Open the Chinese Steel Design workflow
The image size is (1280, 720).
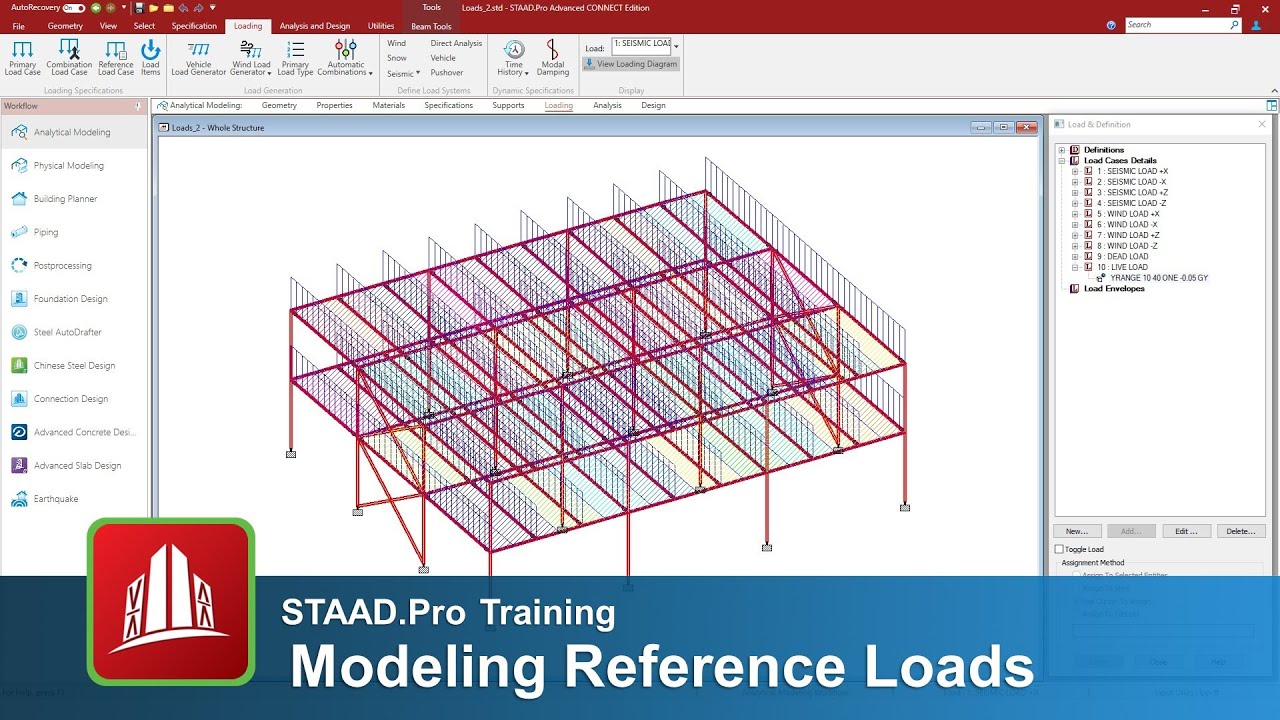[x=74, y=366]
